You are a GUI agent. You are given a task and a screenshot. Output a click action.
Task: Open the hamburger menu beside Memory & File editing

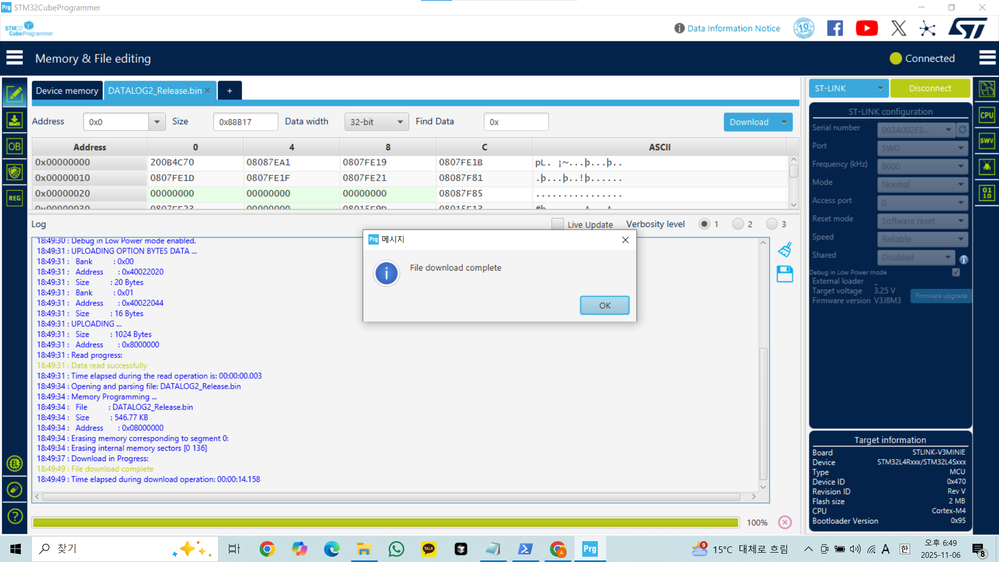click(14, 58)
